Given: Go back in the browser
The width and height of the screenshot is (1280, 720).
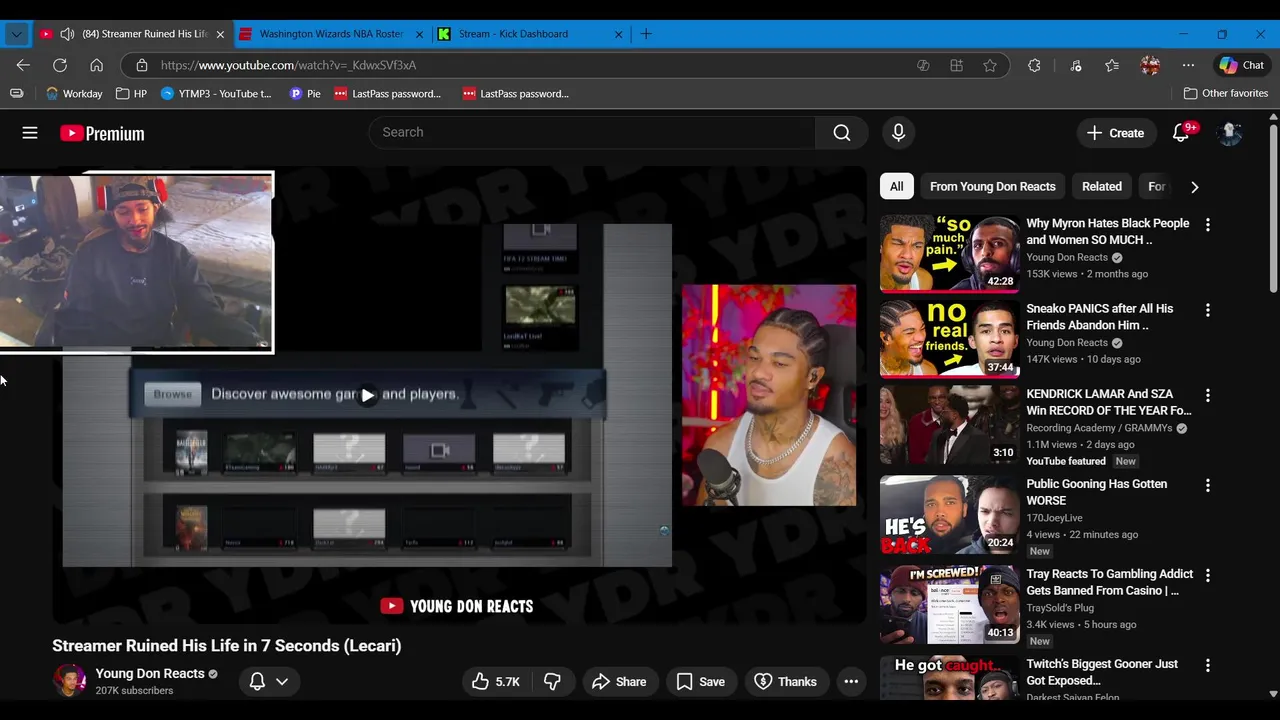Looking at the screenshot, I should 23,65.
